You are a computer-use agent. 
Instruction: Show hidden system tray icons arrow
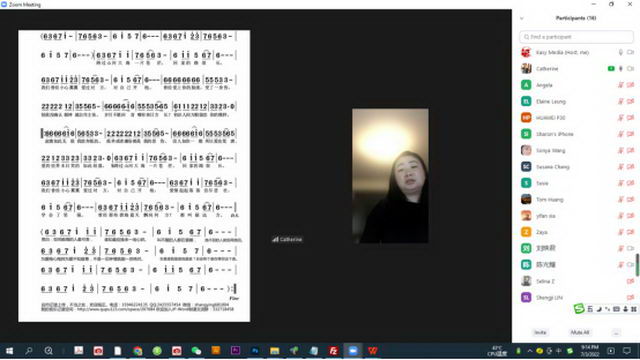529,351
